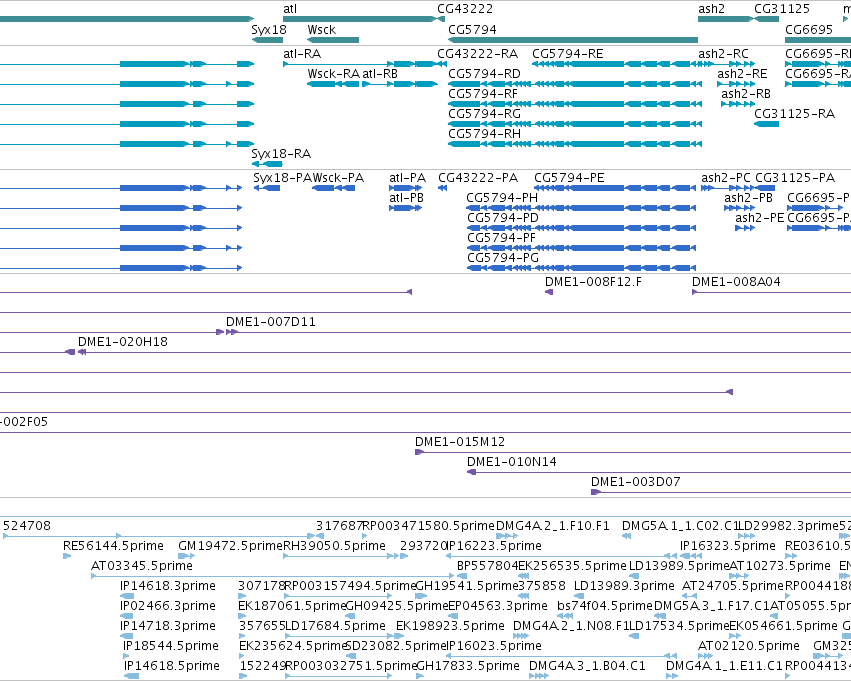Image resolution: width=851 pixels, height=681 pixels.
Task: Select the ash2-RE transcript label
Action: point(742,74)
